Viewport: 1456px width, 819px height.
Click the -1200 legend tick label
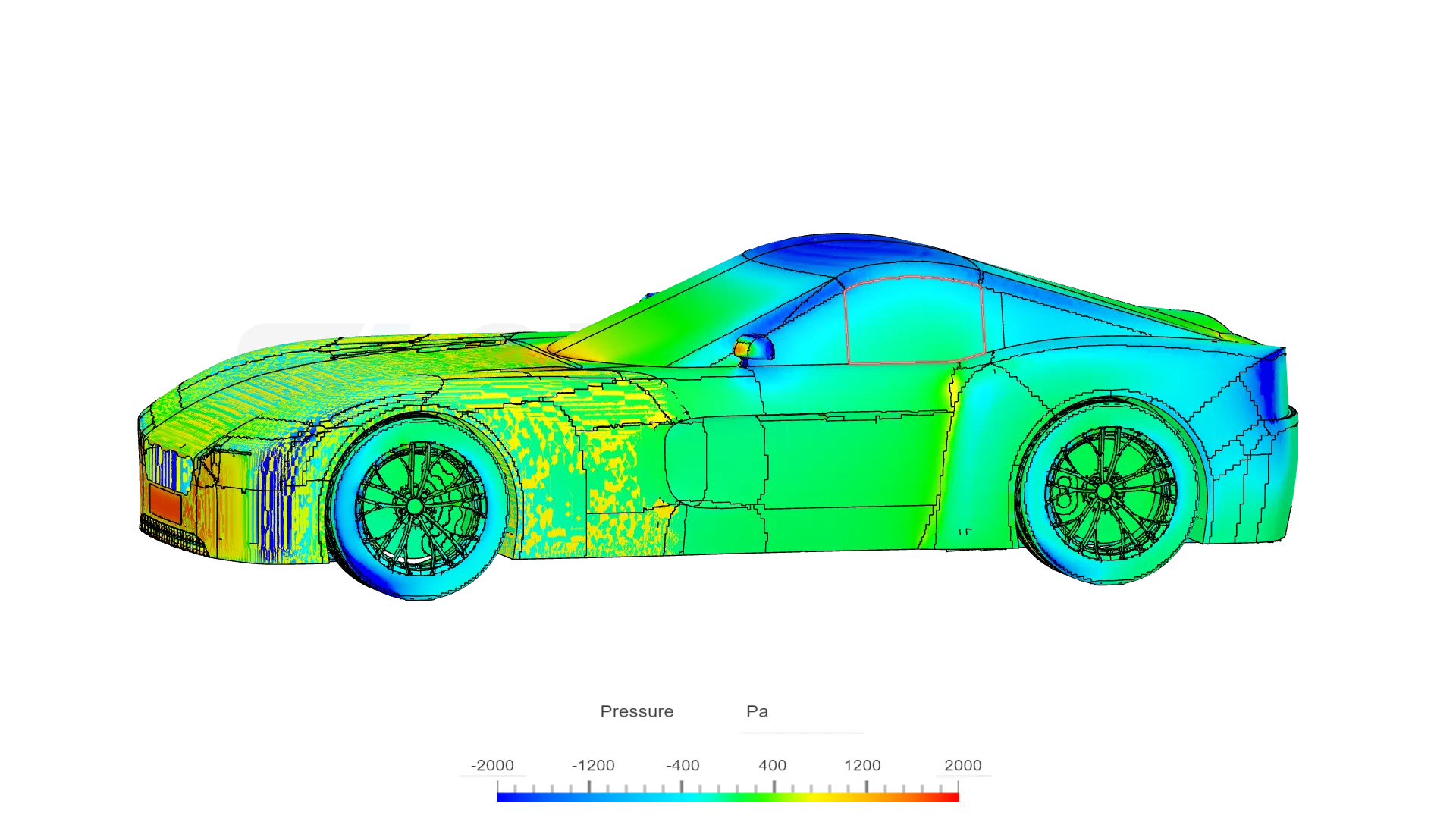[x=593, y=766]
